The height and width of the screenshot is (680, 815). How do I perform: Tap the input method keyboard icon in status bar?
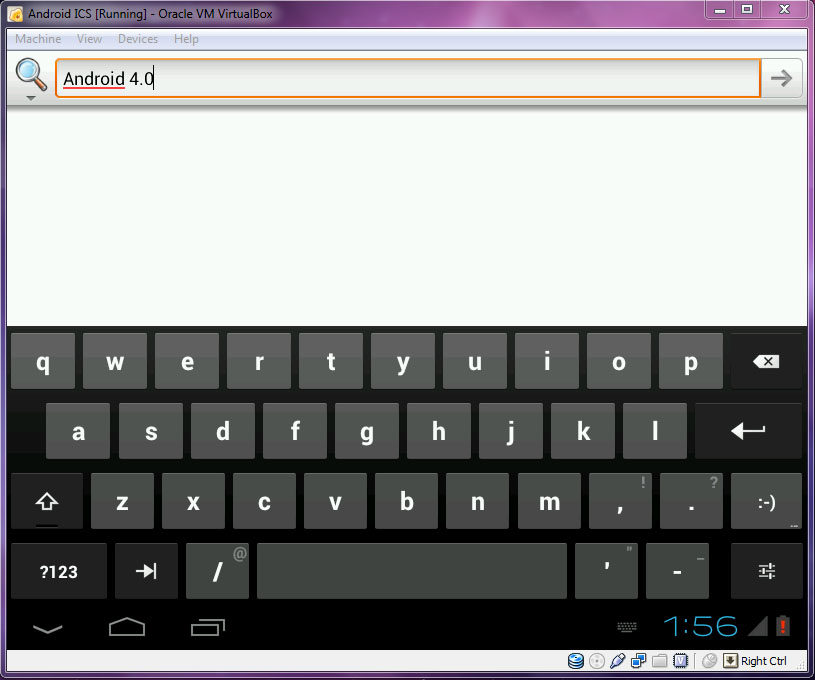pyautogui.click(x=627, y=627)
